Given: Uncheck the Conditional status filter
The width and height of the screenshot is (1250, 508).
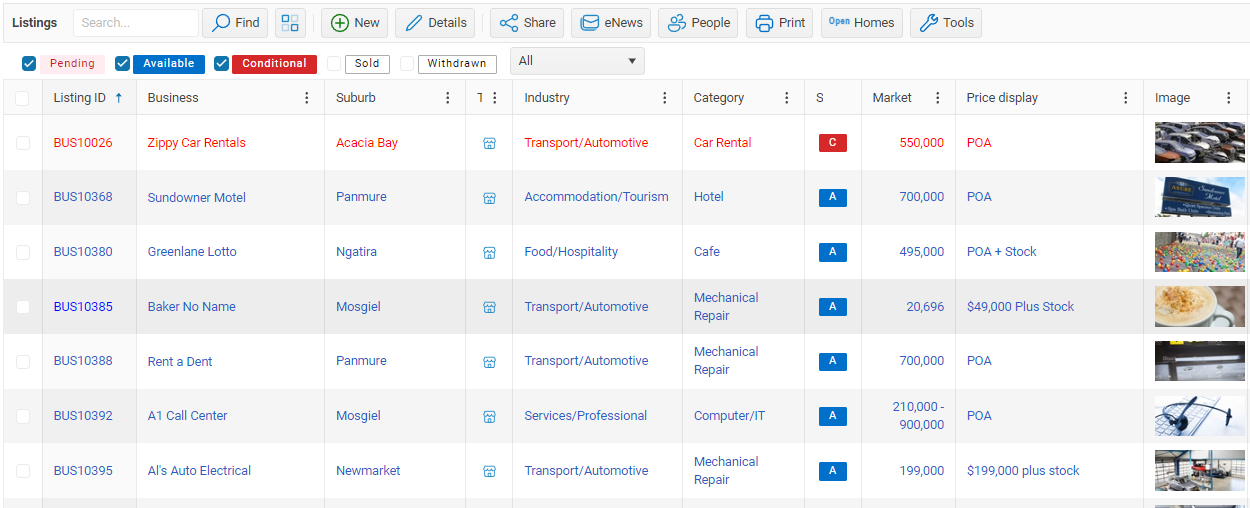Looking at the screenshot, I should [x=221, y=64].
